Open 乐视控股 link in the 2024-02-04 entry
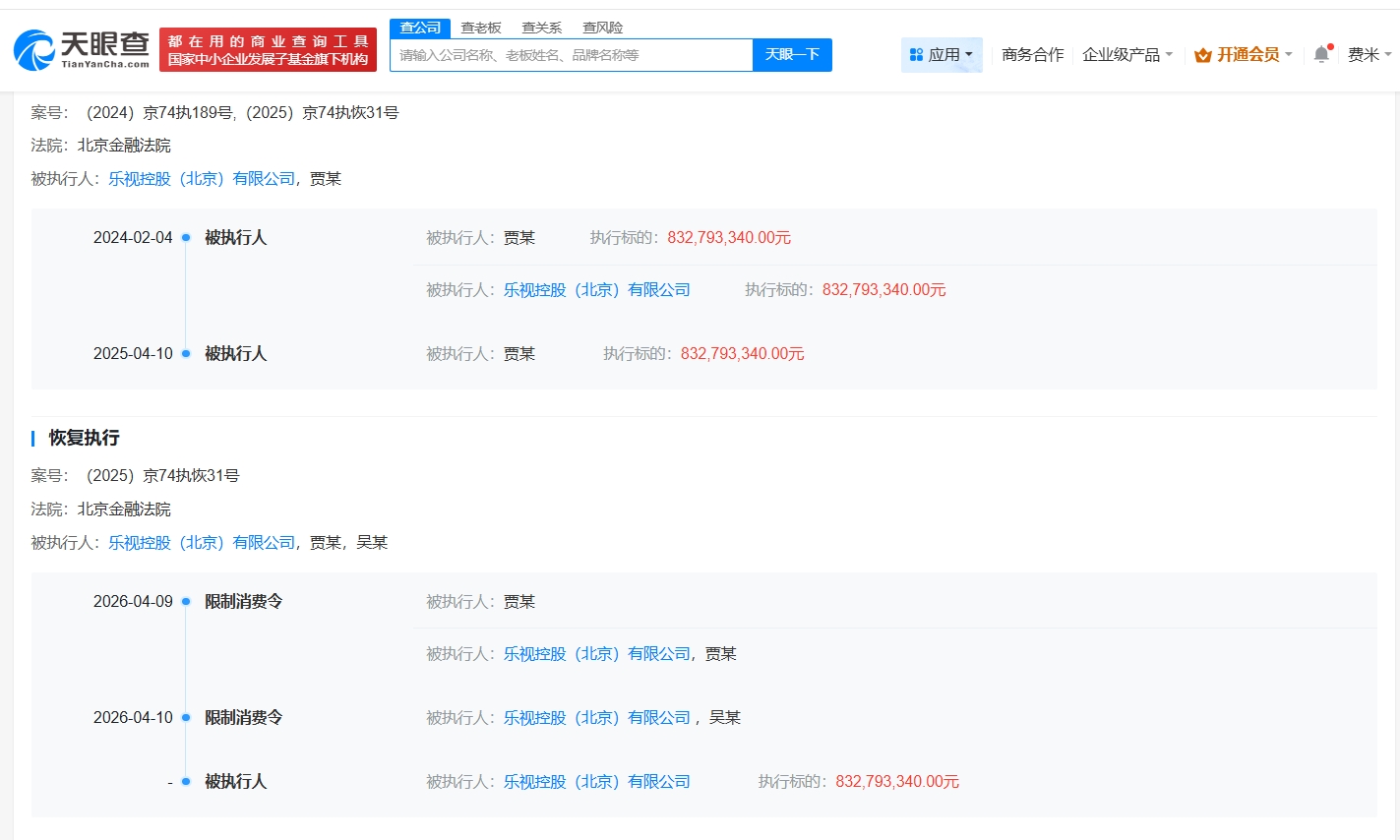The width and height of the screenshot is (1400, 840). point(597,290)
